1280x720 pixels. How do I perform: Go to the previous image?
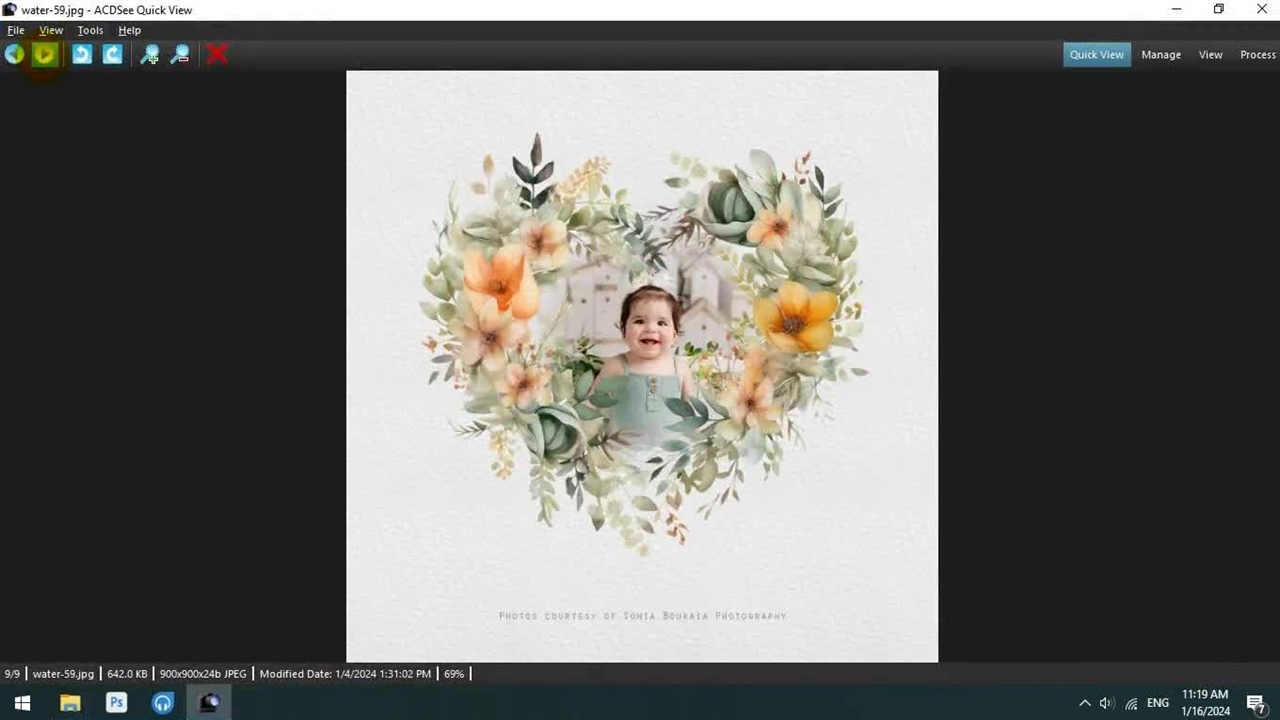(x=14, y=55)
